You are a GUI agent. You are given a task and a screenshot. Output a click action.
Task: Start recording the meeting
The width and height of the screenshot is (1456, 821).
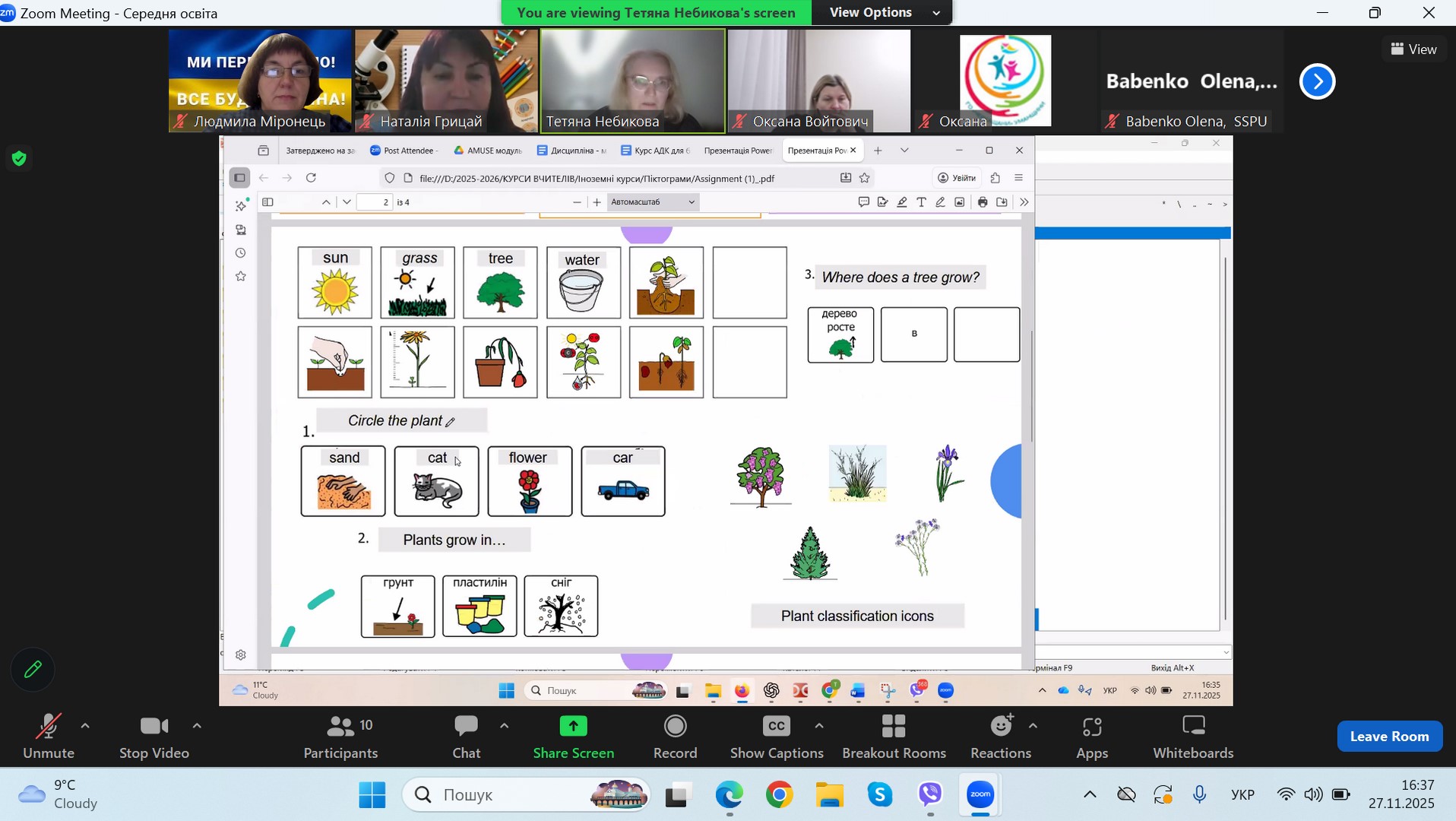click(x=675, y=737)
